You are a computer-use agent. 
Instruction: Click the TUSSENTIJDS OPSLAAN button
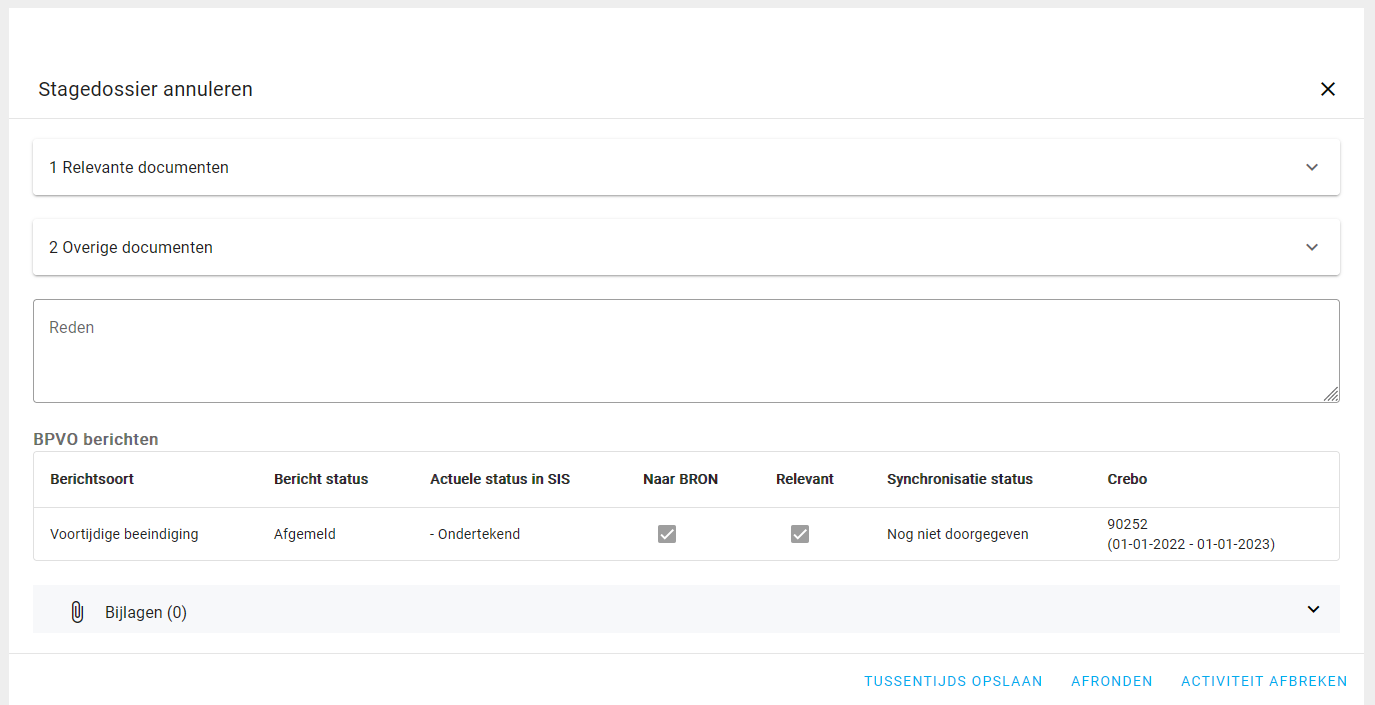953,681
